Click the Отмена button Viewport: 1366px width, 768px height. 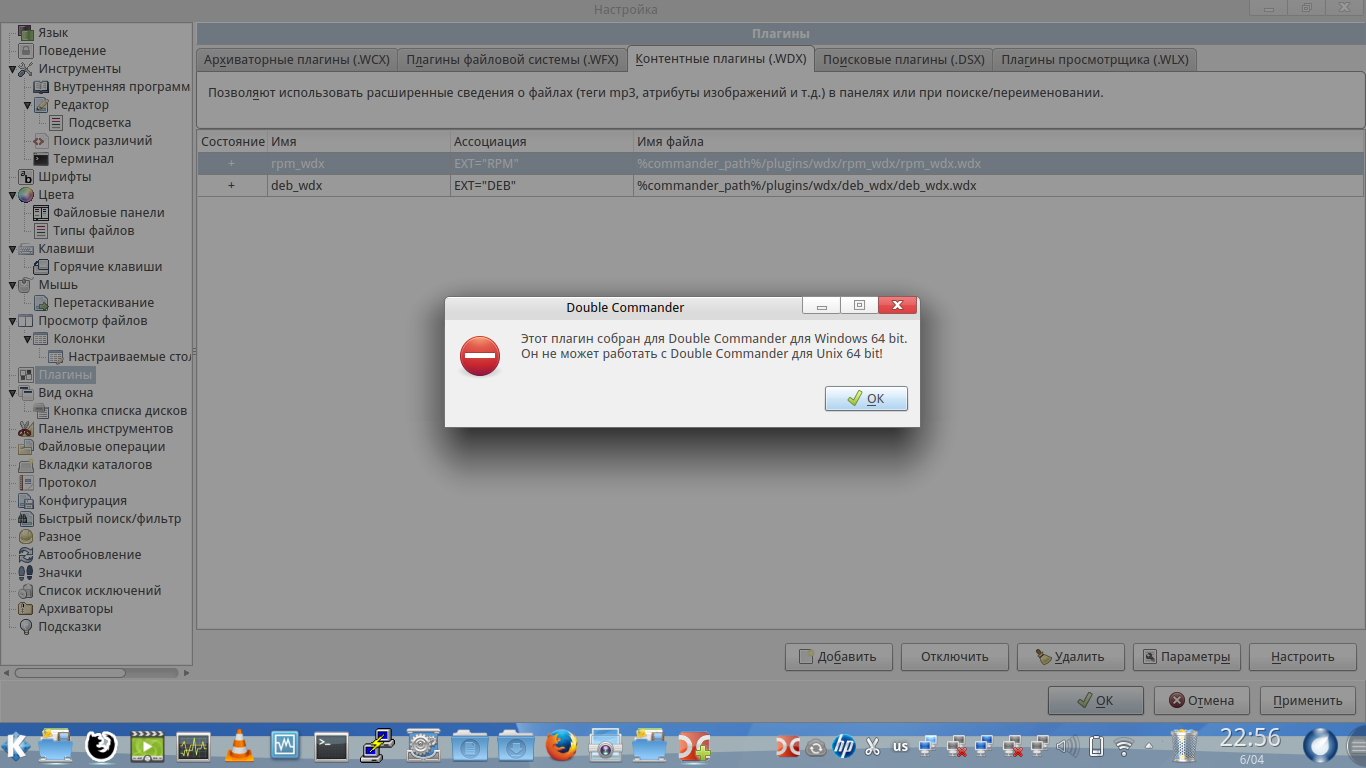[1202, 700]
